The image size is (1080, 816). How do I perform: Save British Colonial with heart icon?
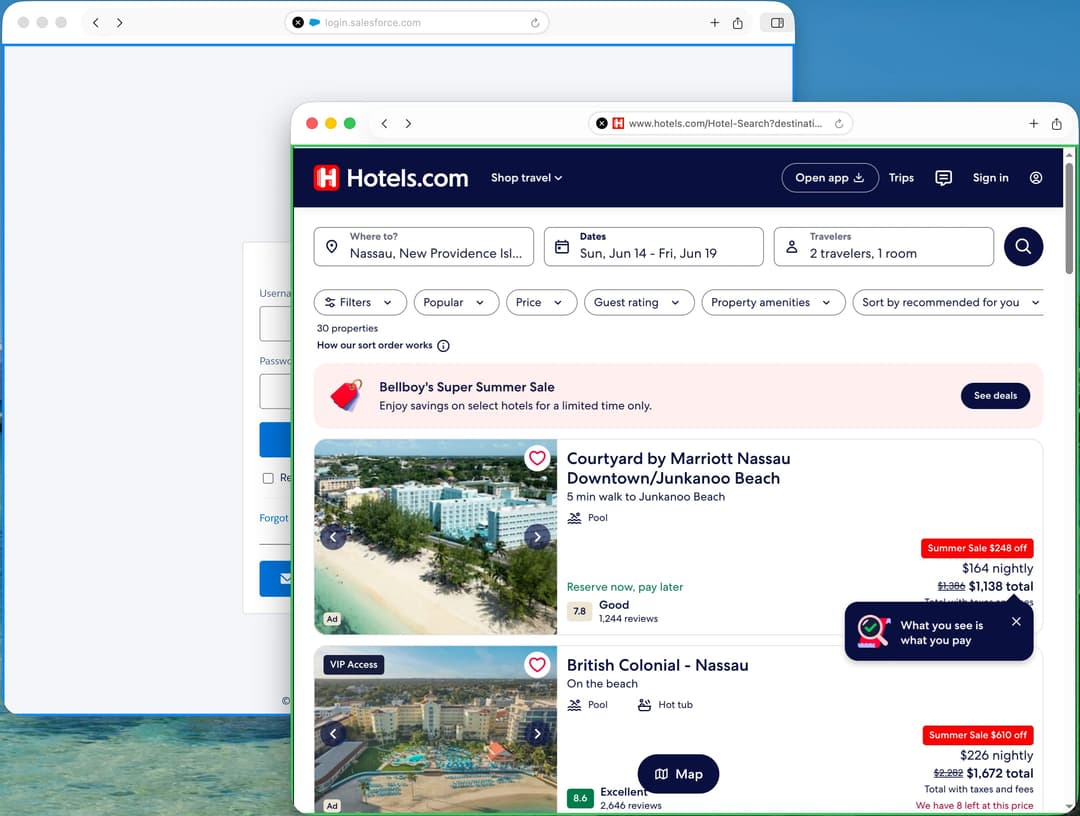[537, 665]
